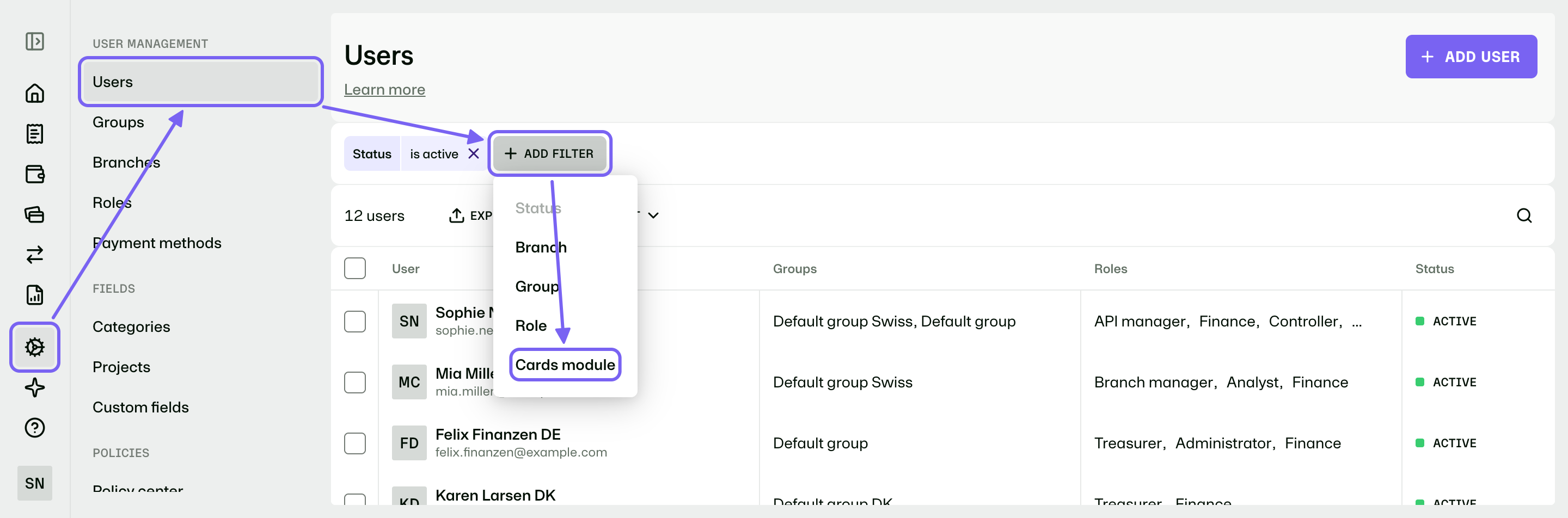Open Groups in User Management
This screenshot has width=1568, height=518.
[118, 122]
